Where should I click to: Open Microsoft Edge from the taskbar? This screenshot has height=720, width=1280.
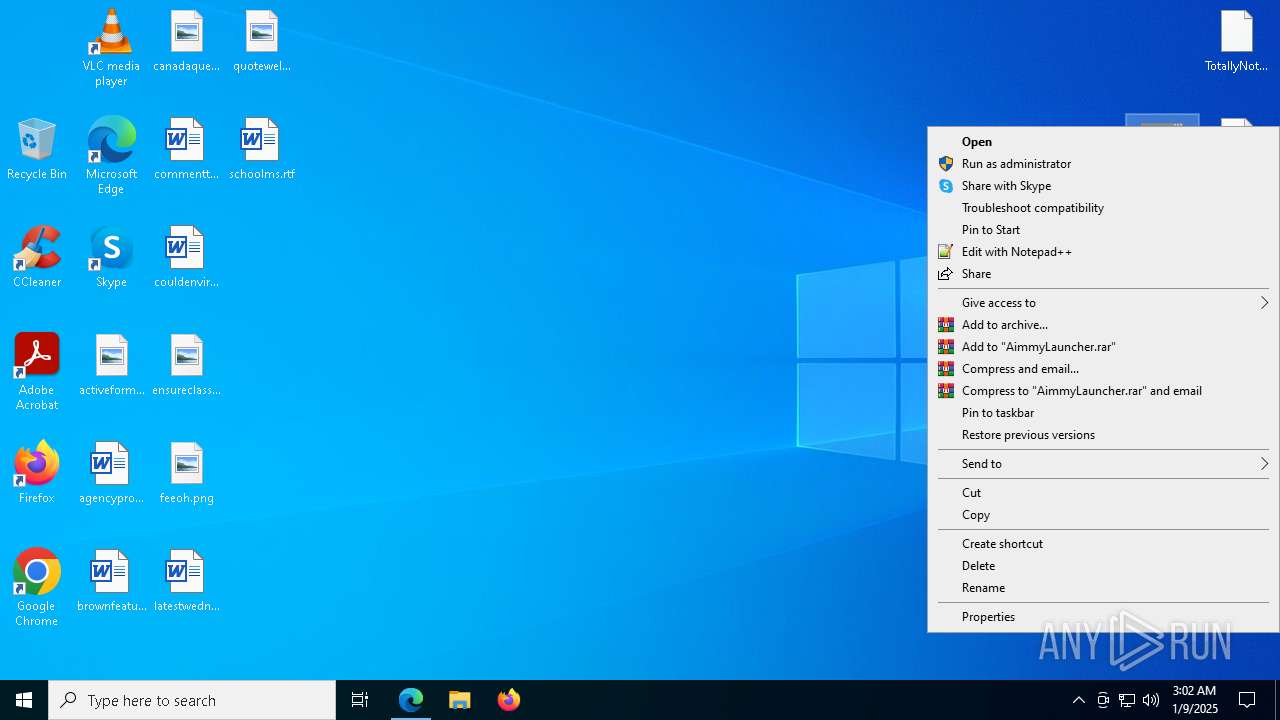click(411, 700)
